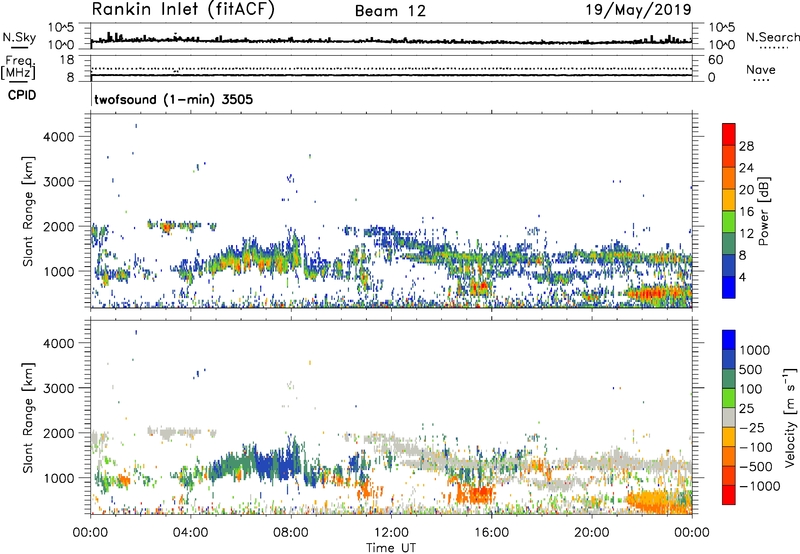The image size is (800, 554).
Task: Click the "Slant Range [km]" label of power panel
Action: (x=28, y=211)
